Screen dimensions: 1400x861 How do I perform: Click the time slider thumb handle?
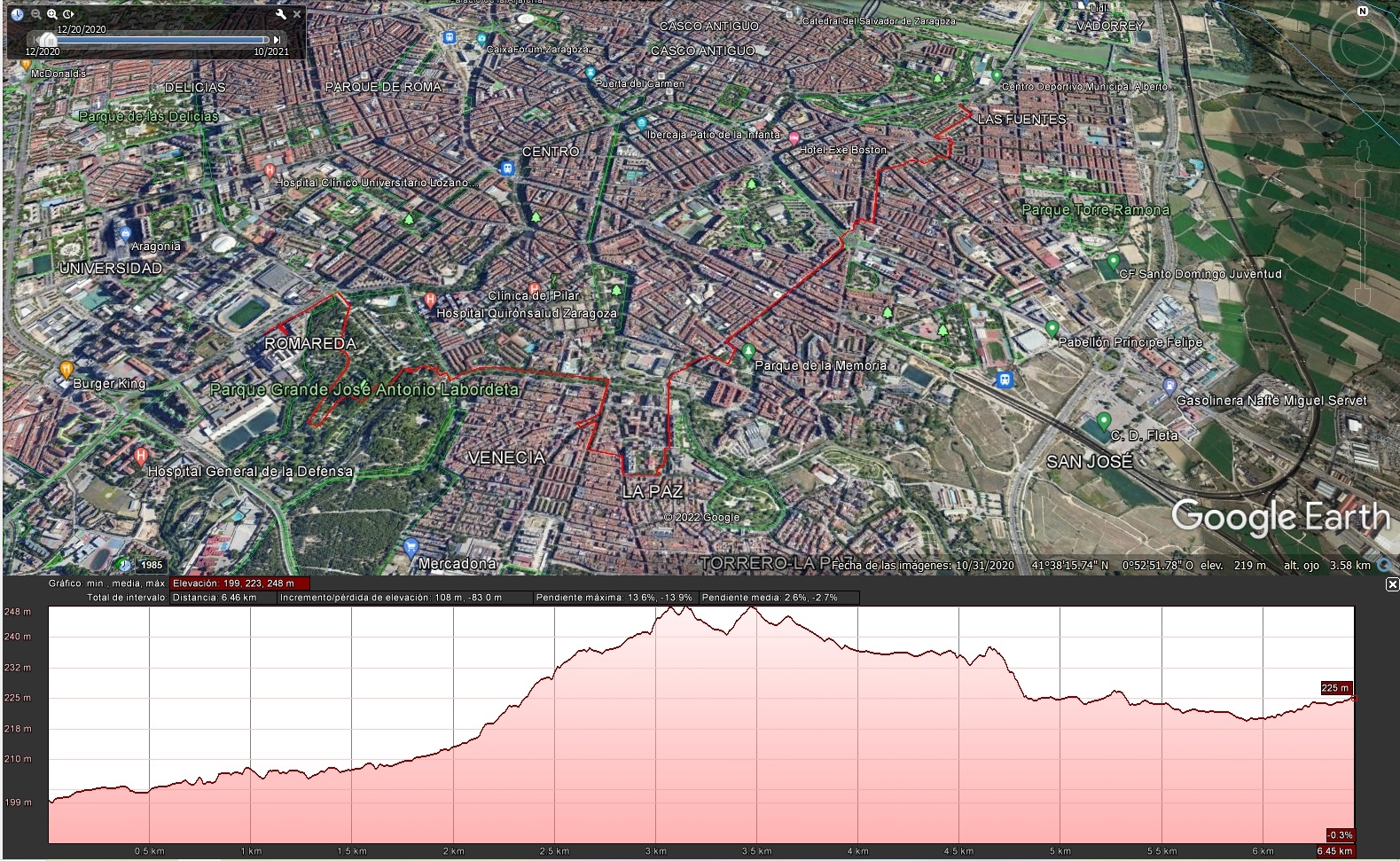pyautogui.click(x=46, y=40)
